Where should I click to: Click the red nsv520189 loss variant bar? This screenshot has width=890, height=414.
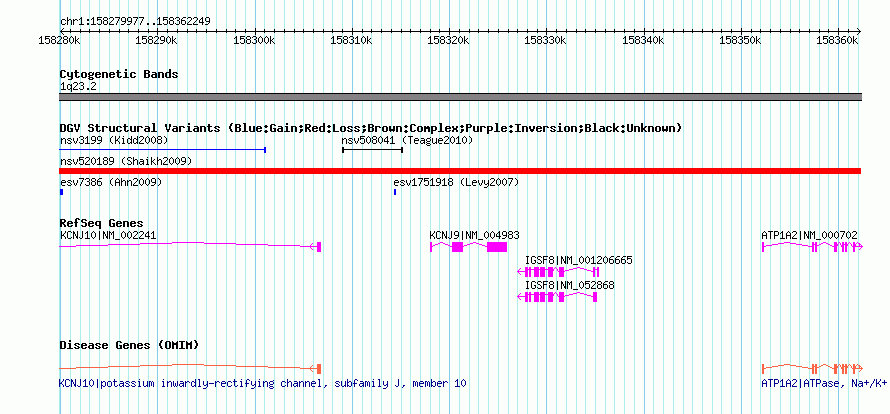tap(460, 171)
